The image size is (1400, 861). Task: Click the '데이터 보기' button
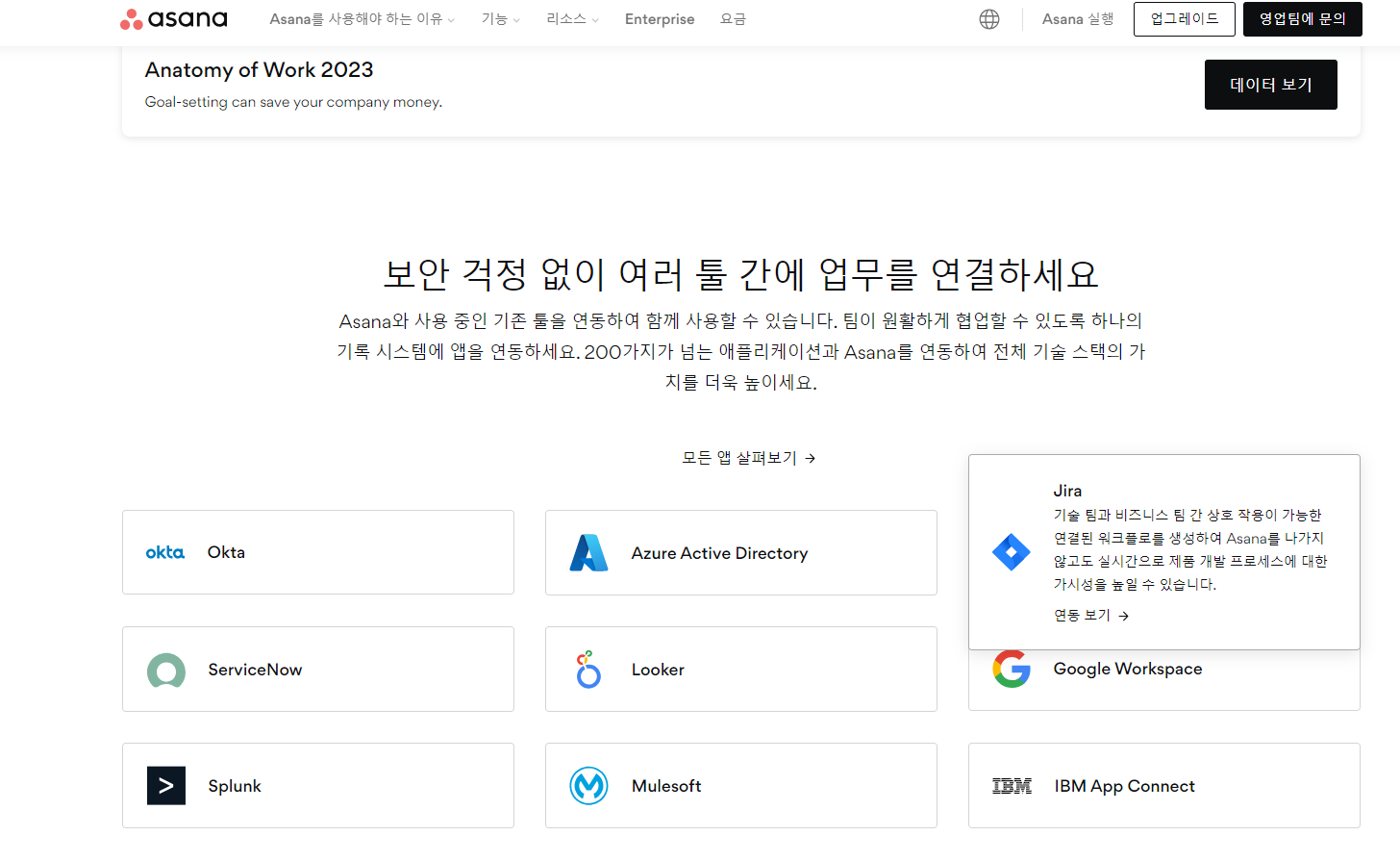click(1271, 85)
